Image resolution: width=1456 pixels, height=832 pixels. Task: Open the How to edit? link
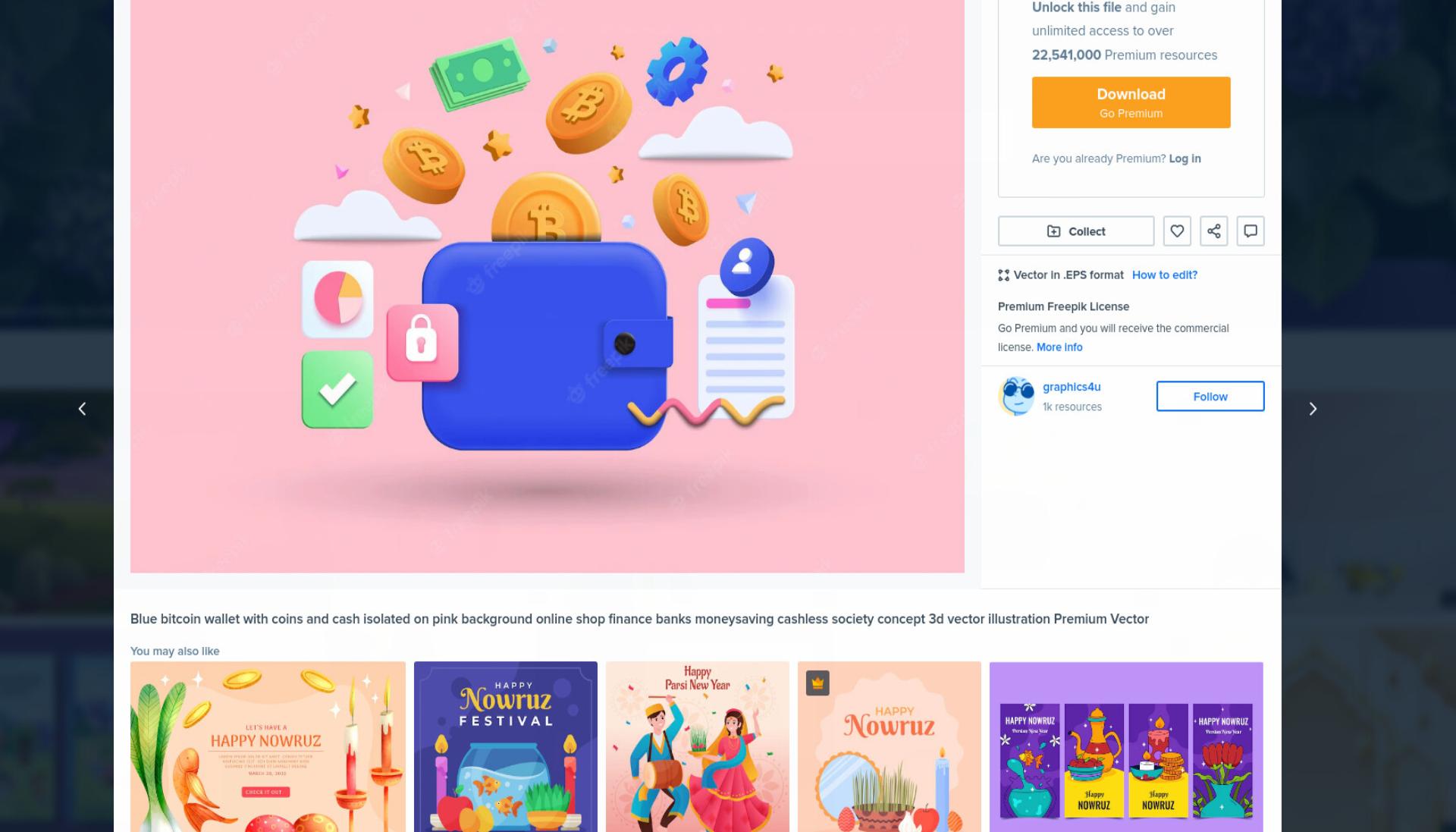click(1164, 275)
